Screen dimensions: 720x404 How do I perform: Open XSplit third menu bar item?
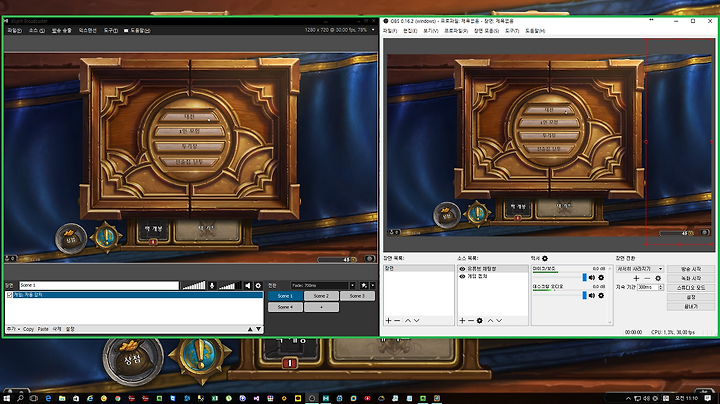click(62, 31)
